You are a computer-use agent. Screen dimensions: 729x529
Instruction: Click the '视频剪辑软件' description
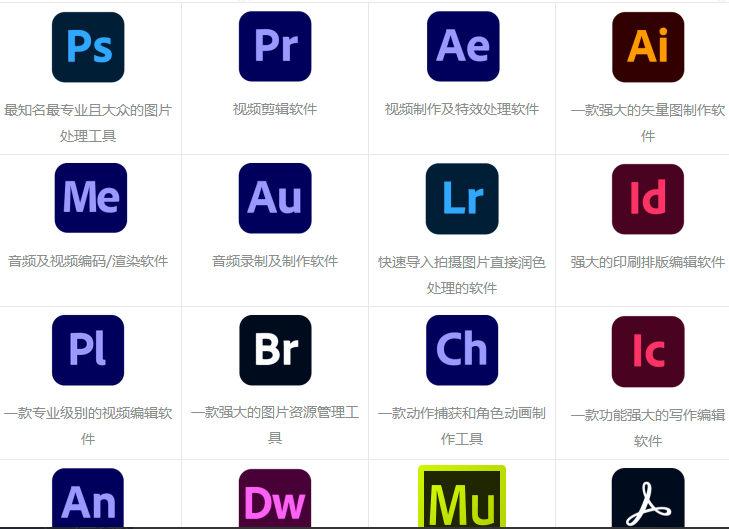tap(275, 109)
